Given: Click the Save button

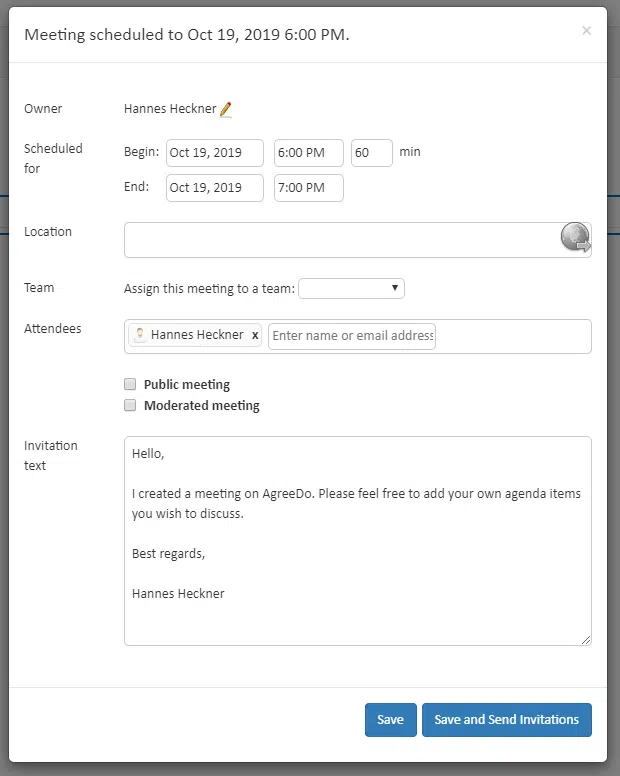Looking at the screenshot, I should 391,720.
